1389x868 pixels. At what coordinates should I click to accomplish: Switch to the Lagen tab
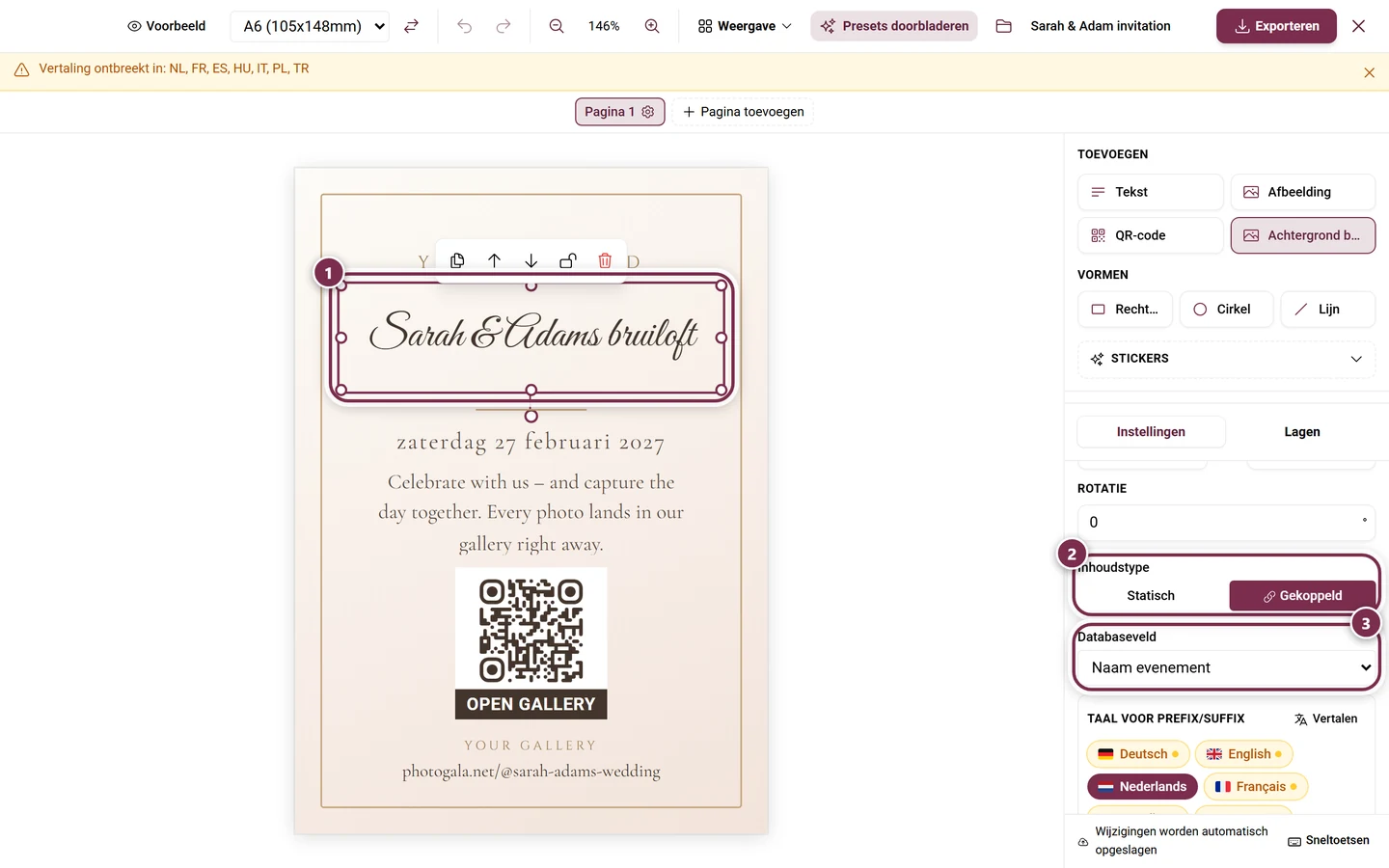[1301, 432]
